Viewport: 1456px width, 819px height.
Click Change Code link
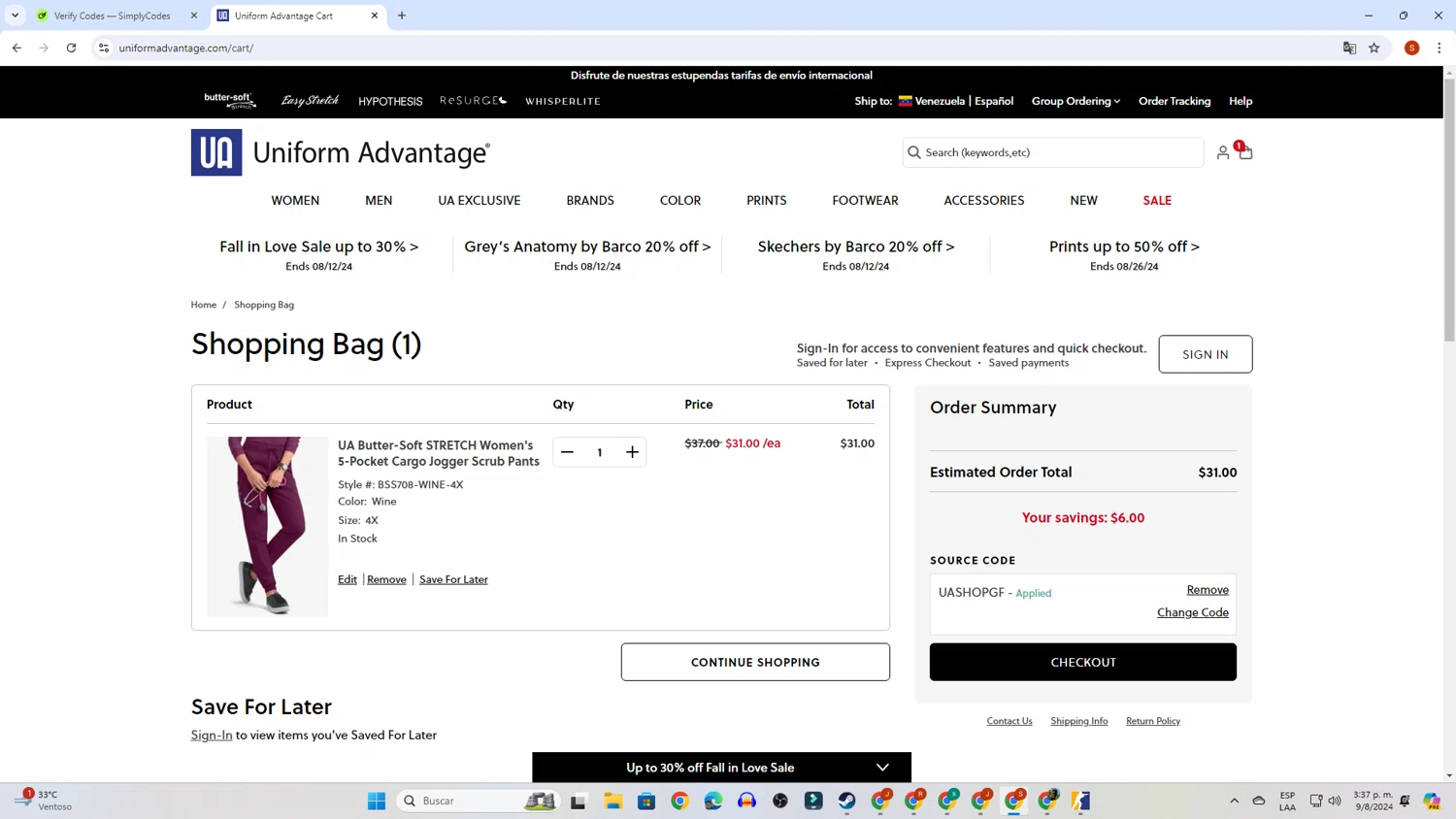click(1193, 612)
